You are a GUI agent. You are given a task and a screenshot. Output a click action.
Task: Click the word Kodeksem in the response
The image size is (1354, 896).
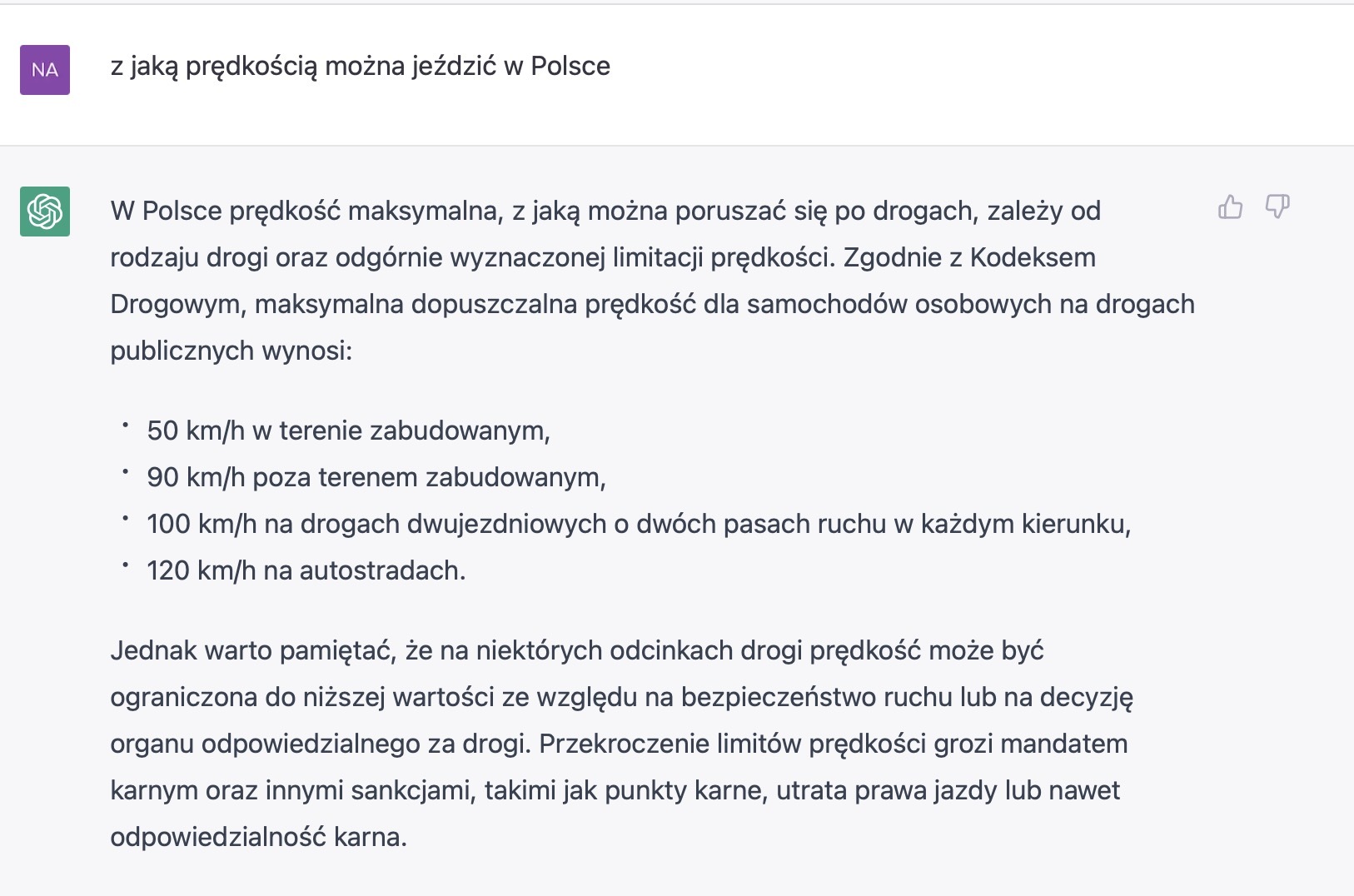pyautogui.click(x=1033, y=257)
